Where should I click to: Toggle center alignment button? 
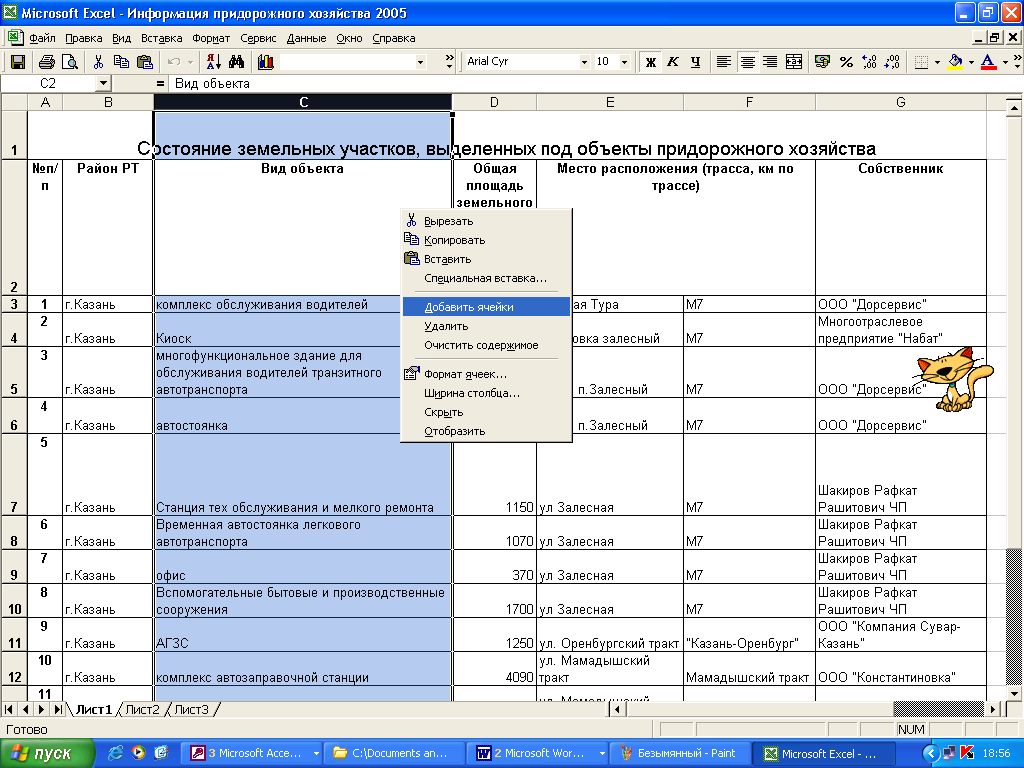tap(747, 62)
